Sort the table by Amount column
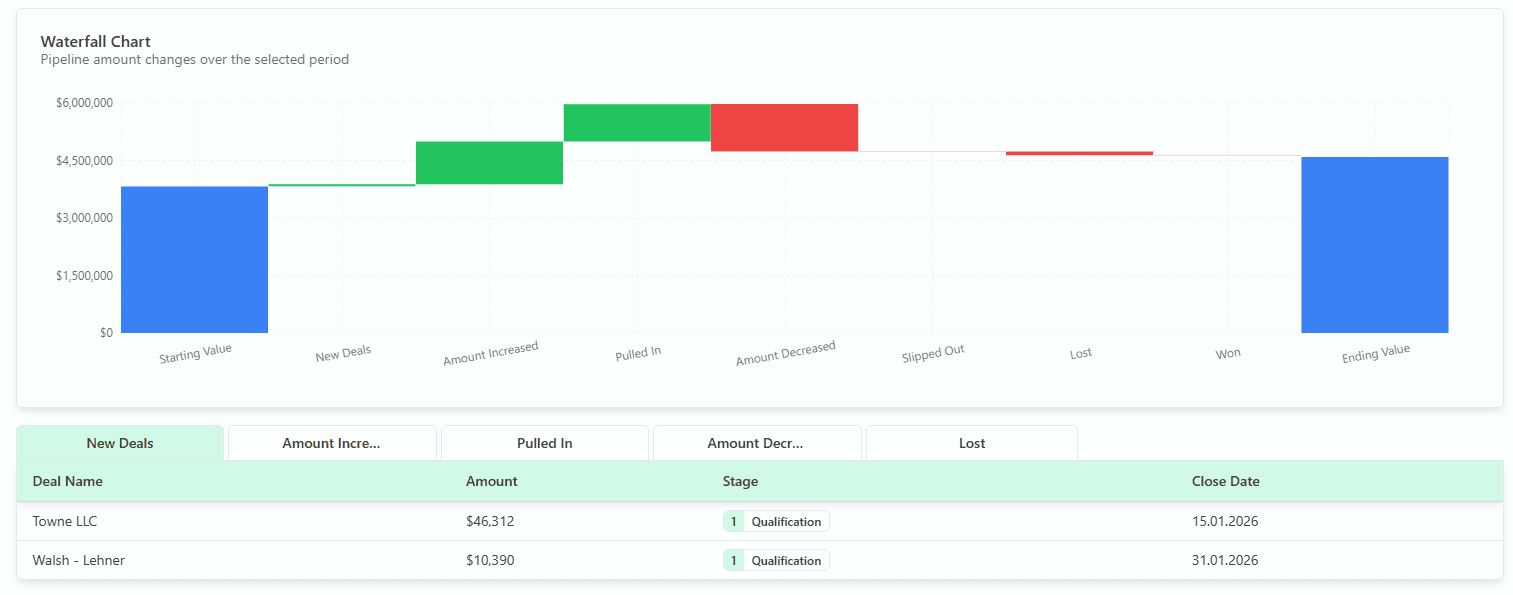1513x595 pixels. [x=491, y=481]
